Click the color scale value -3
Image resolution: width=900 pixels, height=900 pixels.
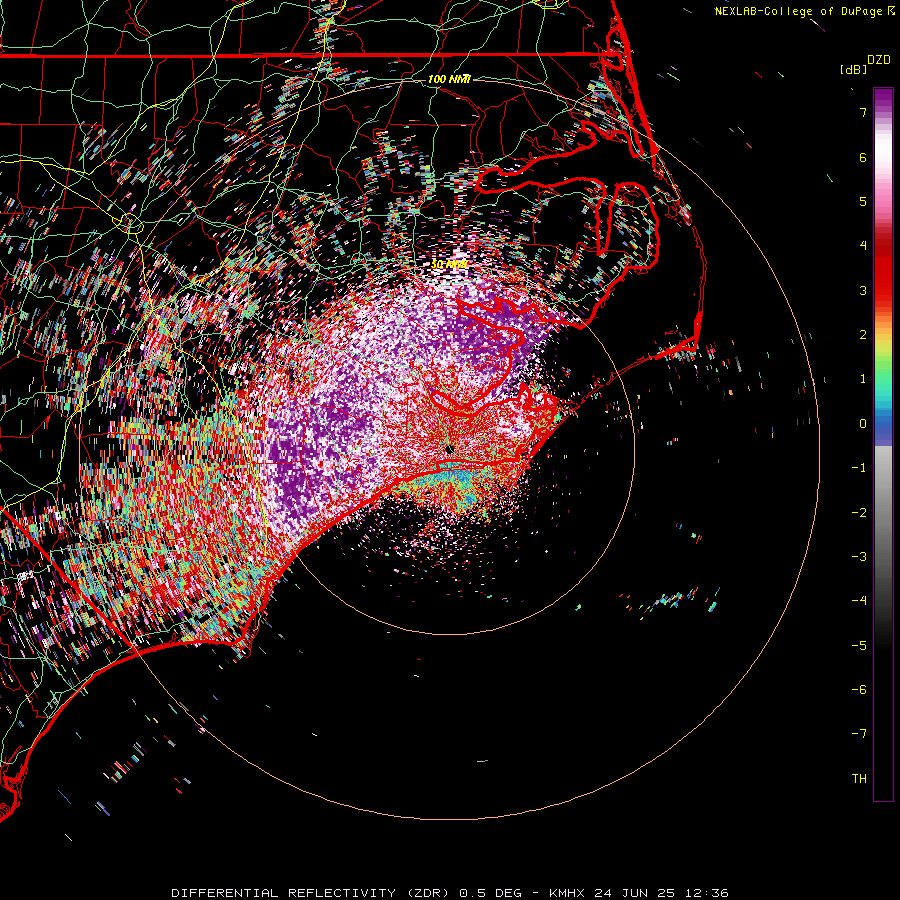click(859, 557)
